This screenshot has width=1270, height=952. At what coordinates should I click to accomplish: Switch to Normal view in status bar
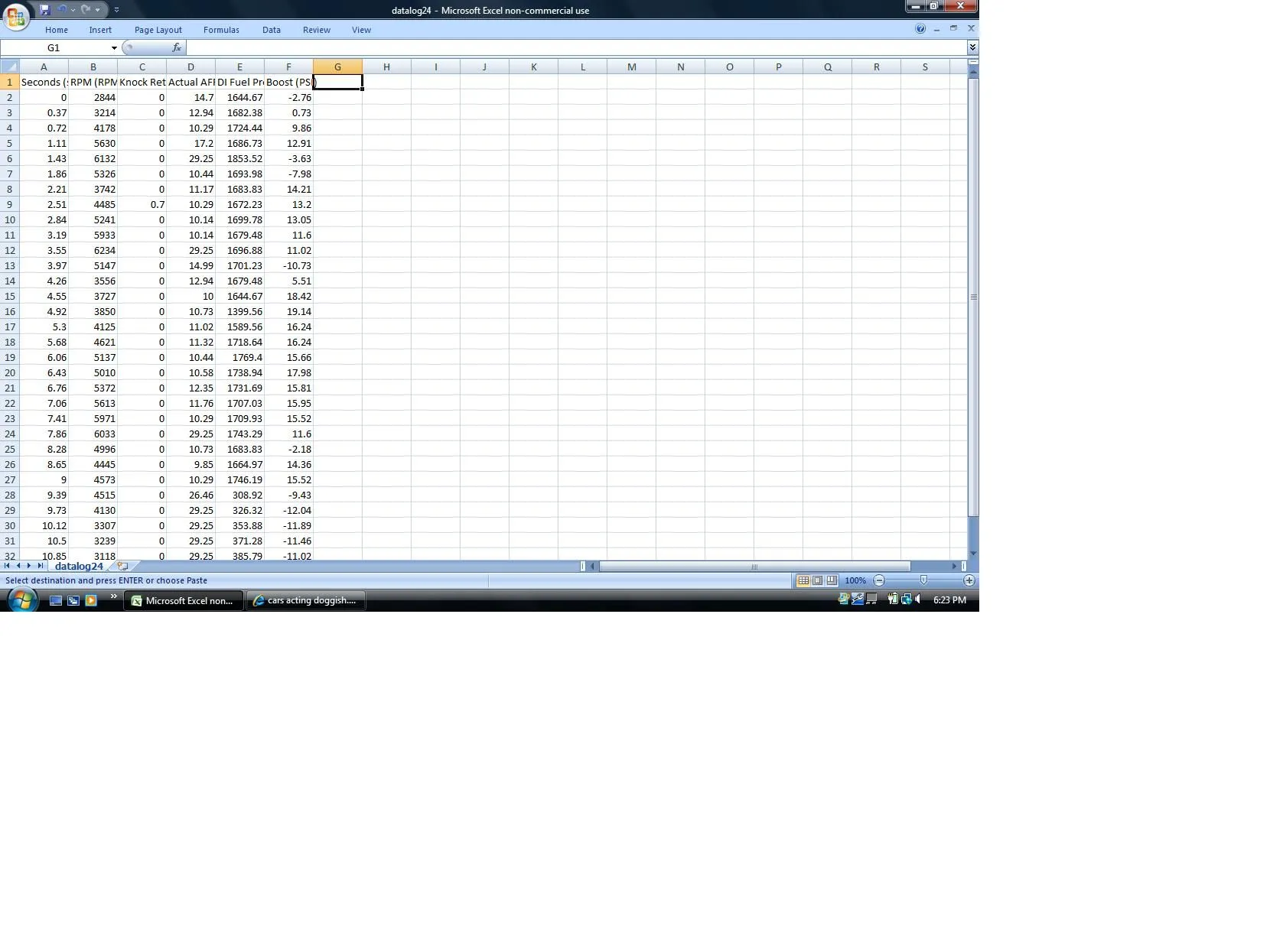point(803,580)
